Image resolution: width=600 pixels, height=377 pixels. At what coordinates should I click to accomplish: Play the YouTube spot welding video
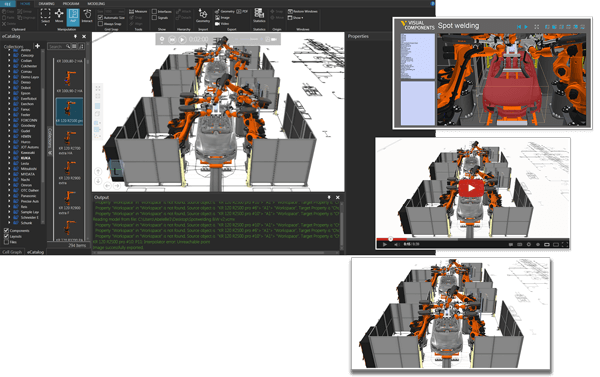(471, 188)
